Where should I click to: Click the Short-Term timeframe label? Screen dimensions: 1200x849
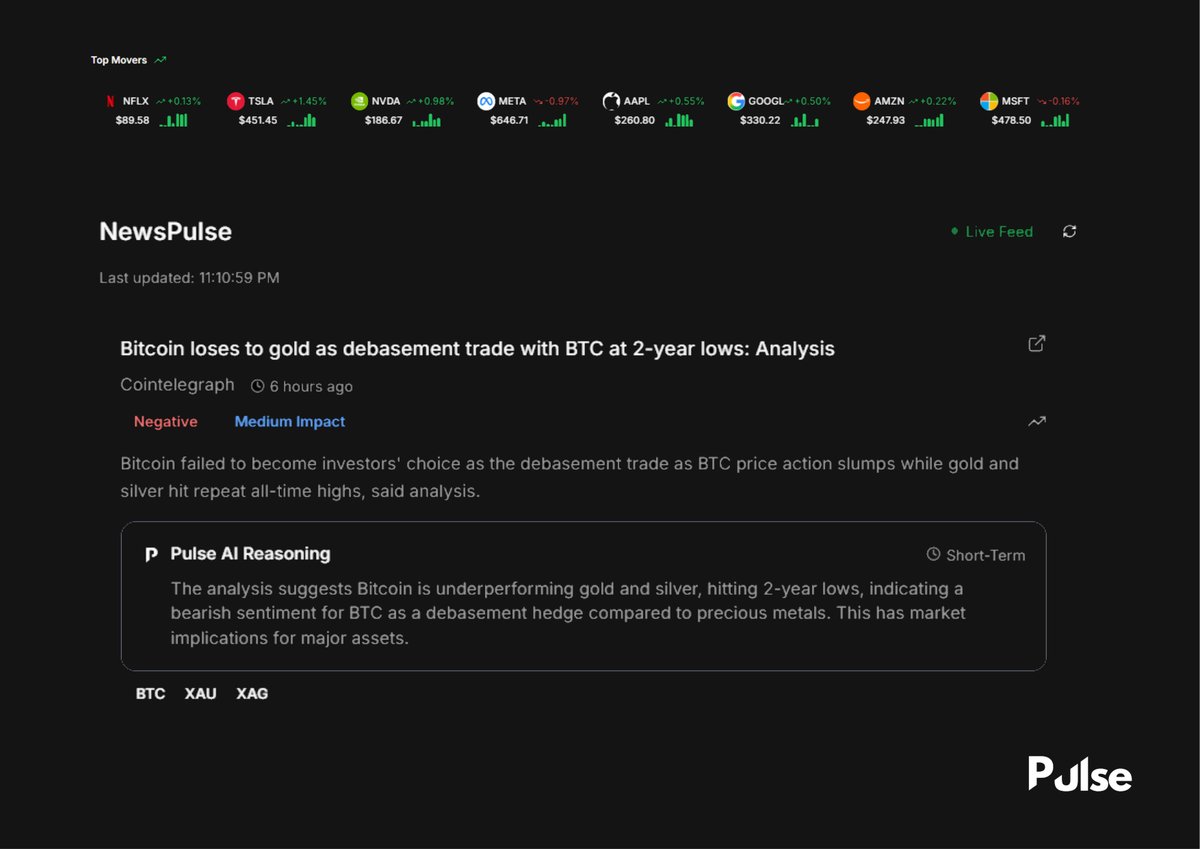click(x=986, y=555)
